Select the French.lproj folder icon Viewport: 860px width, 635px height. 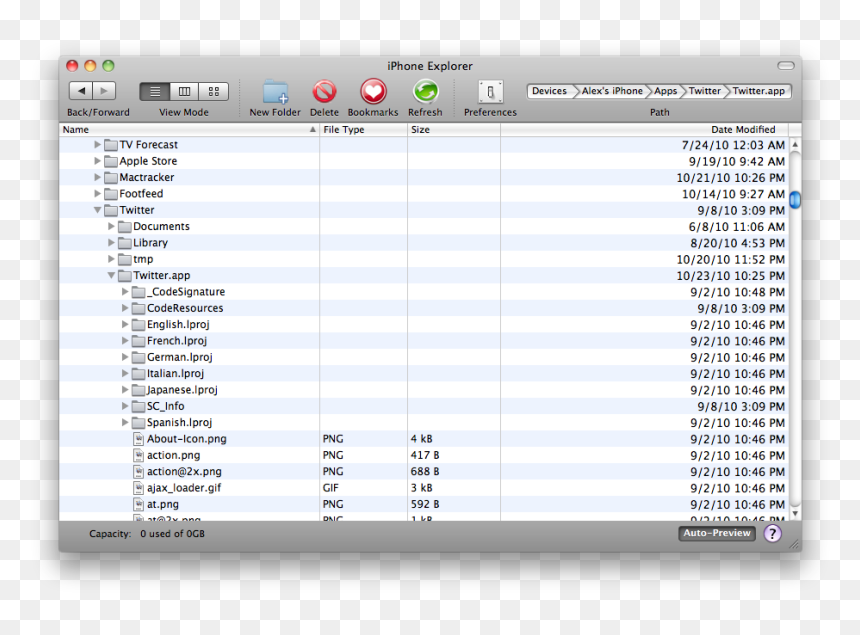139,341
